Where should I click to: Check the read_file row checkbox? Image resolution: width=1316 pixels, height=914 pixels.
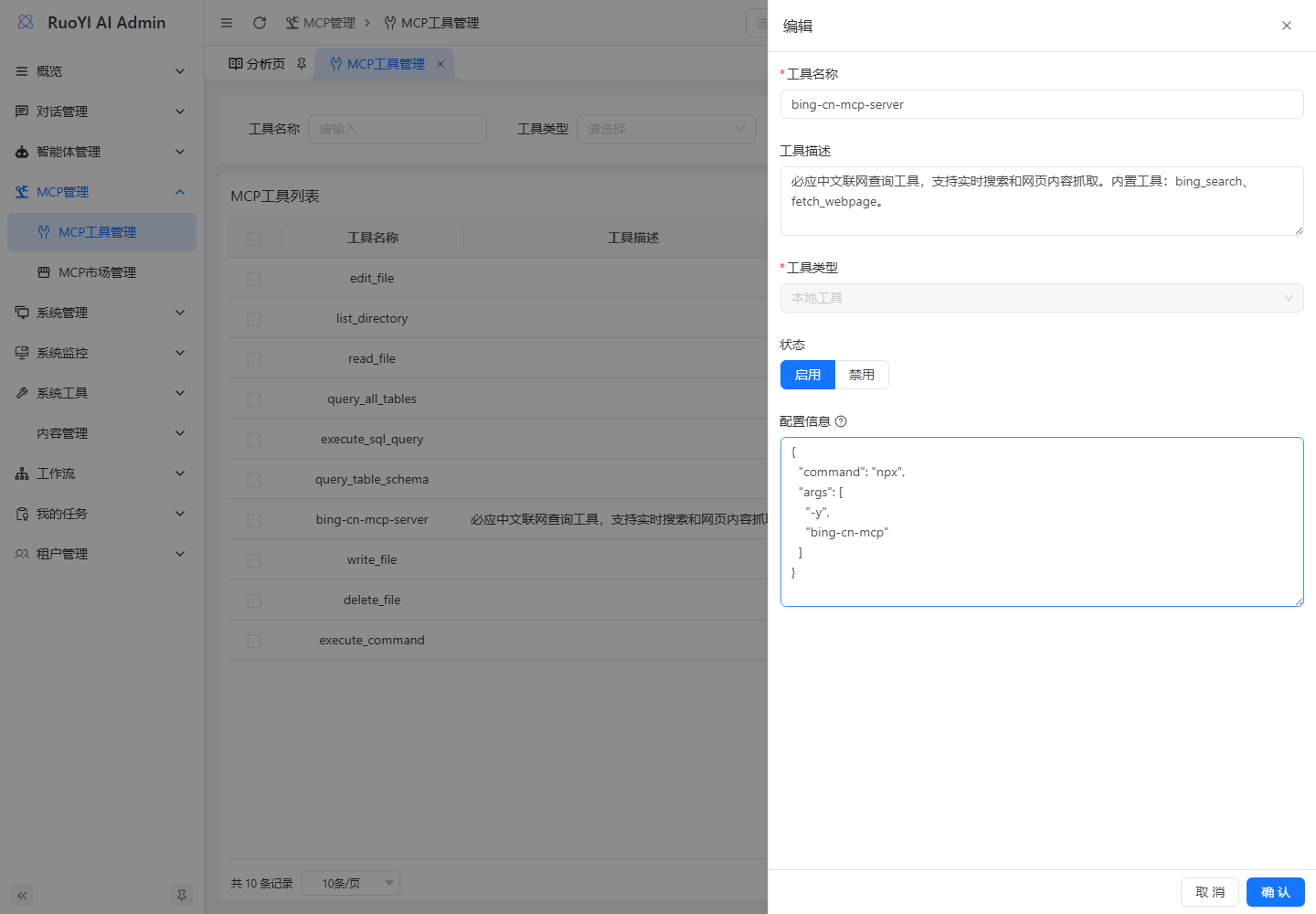tap(254, 359)
